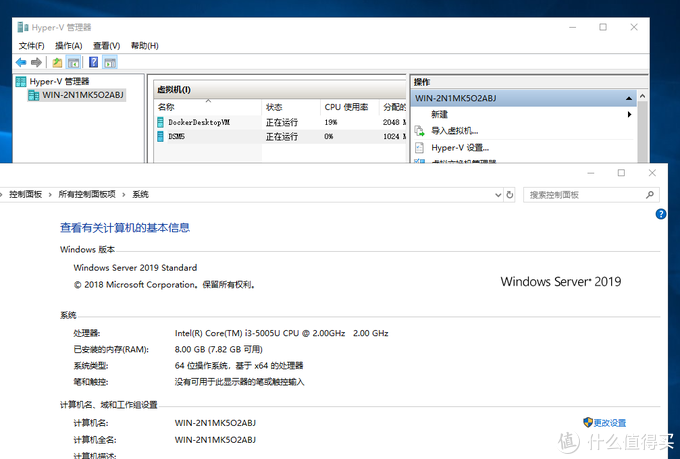Click 系统 in the address breadcrumb
680x459 pixels.
tap(140, 194)
